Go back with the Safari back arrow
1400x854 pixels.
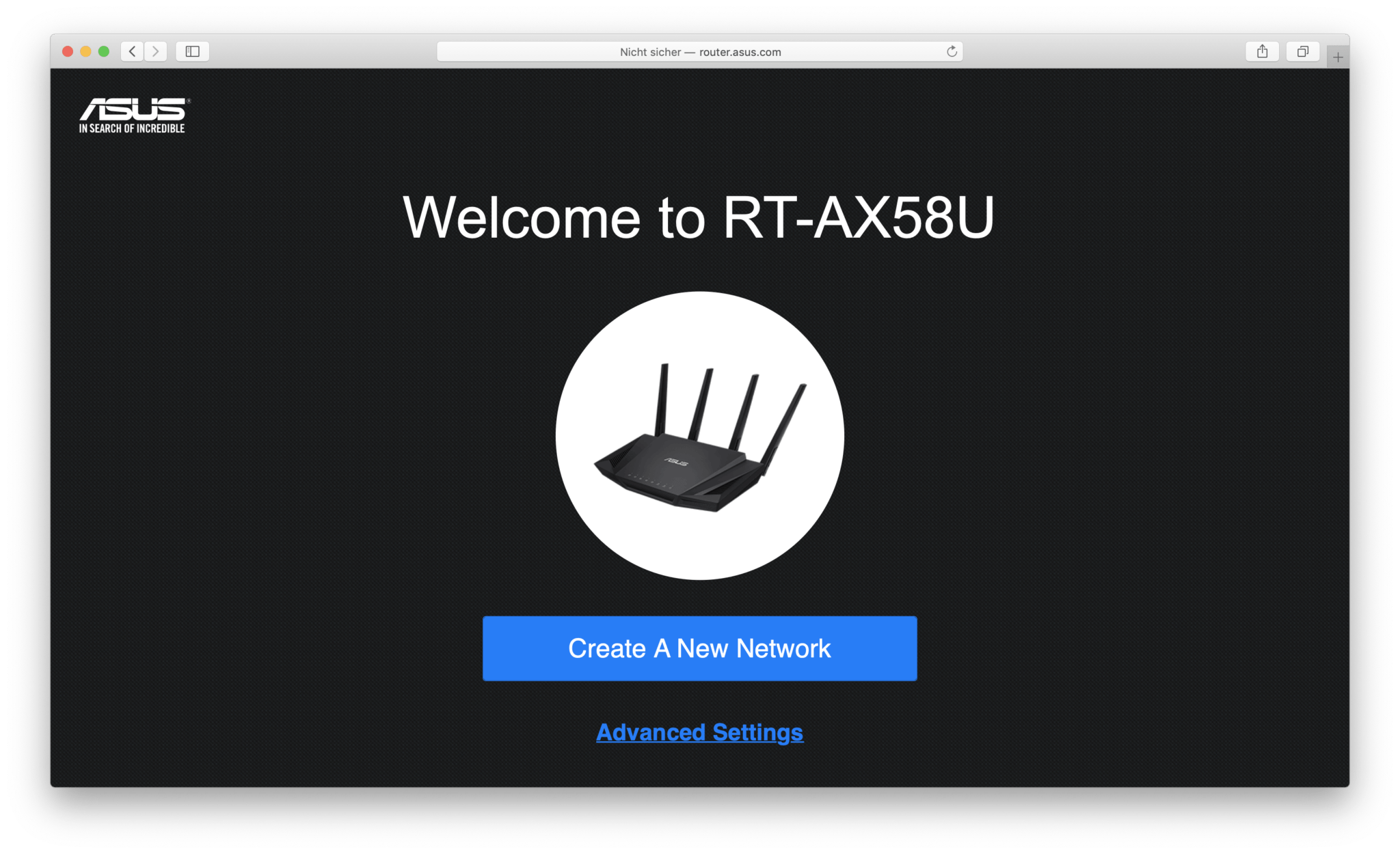coord(133,51)
